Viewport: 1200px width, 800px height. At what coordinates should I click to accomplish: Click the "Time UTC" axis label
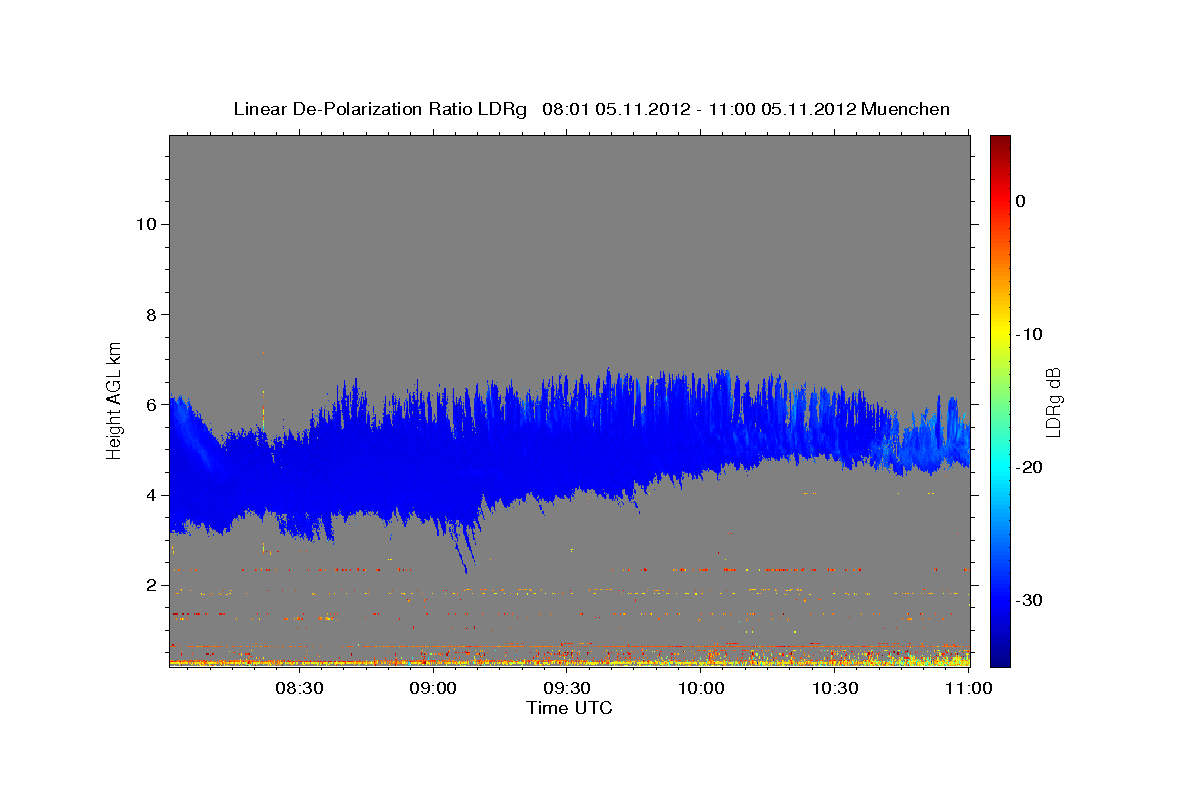pyautogui.click(x=570, y=708)
